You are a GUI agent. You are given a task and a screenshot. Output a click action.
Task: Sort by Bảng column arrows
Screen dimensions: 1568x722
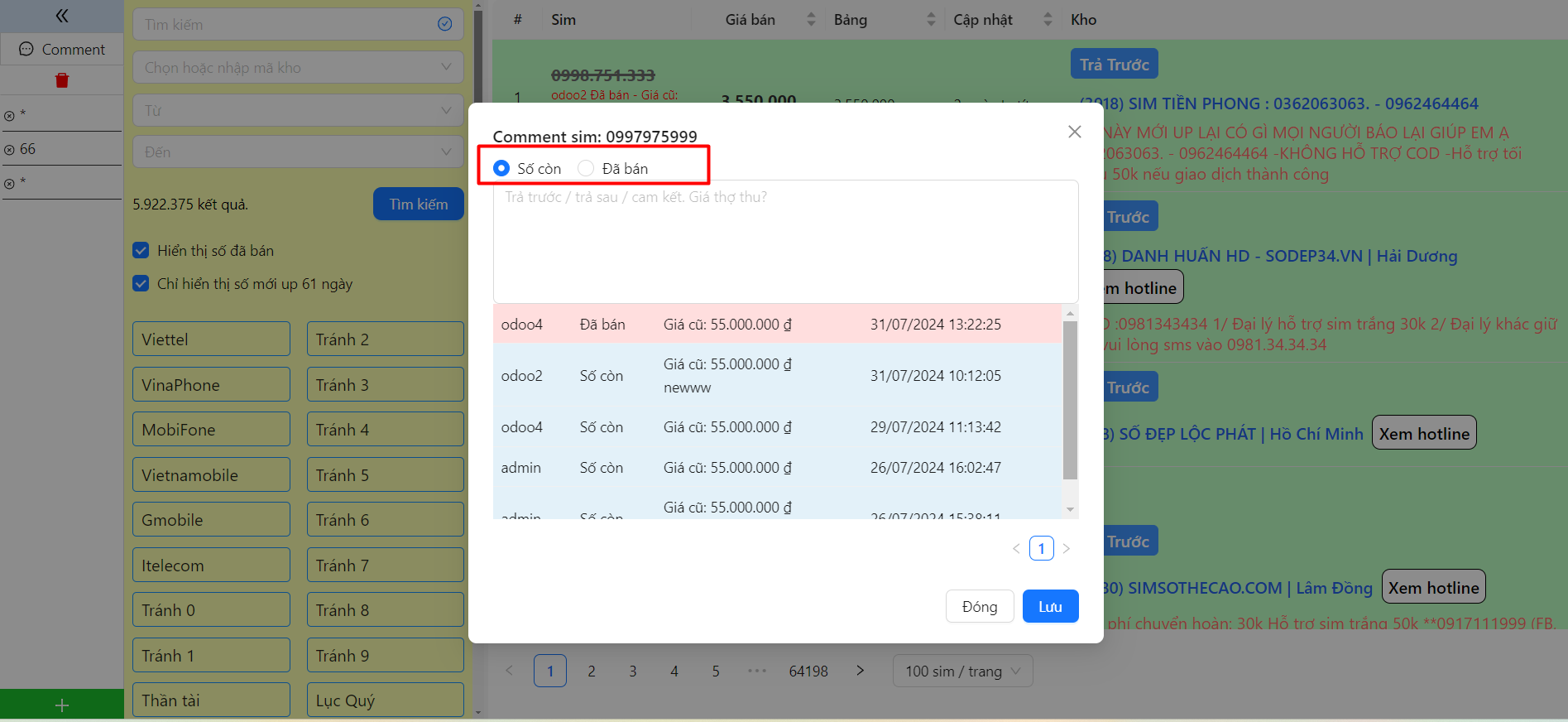931,19
